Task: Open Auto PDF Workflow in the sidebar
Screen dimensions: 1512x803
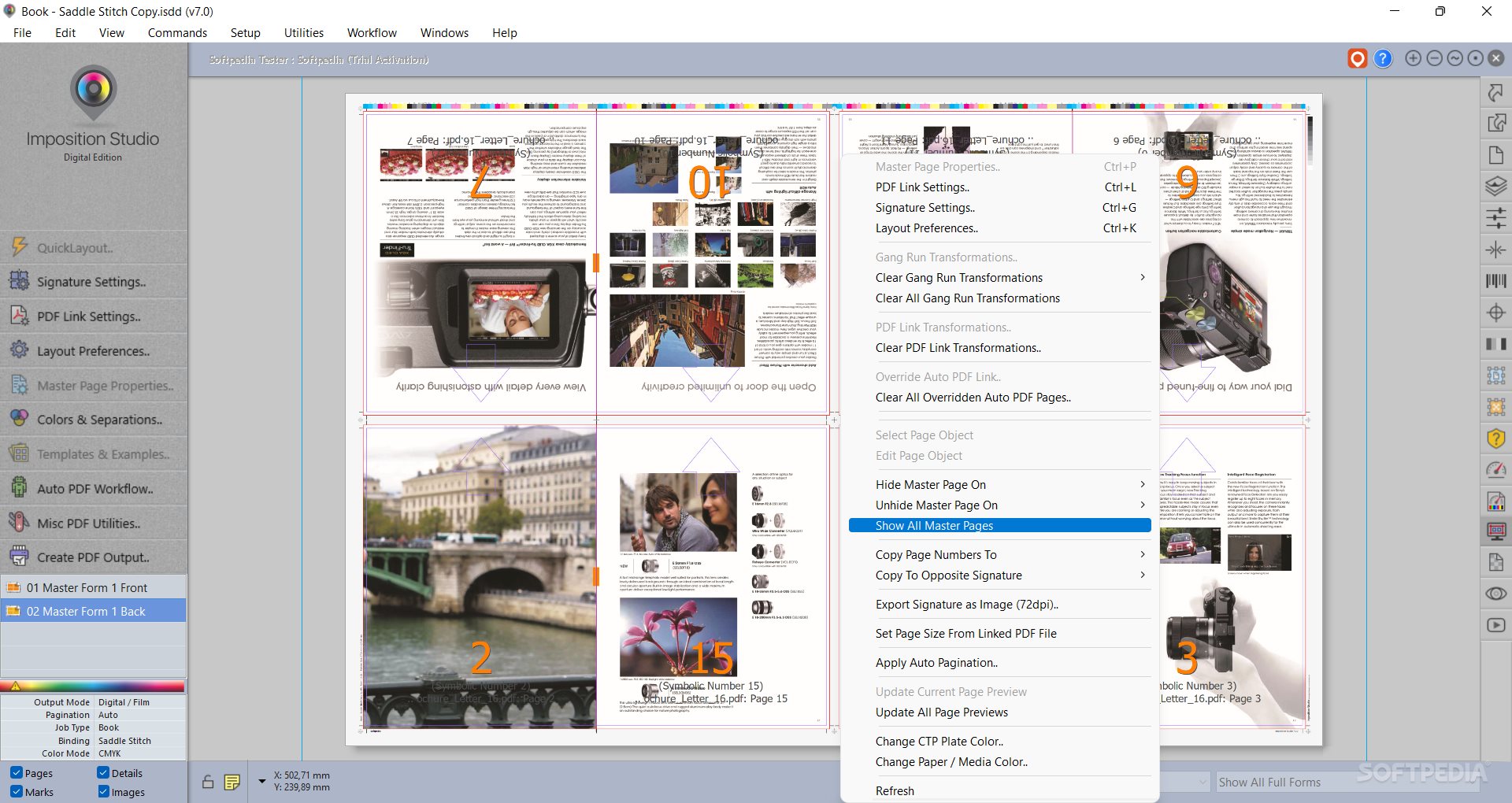Action: click(94, 489)
